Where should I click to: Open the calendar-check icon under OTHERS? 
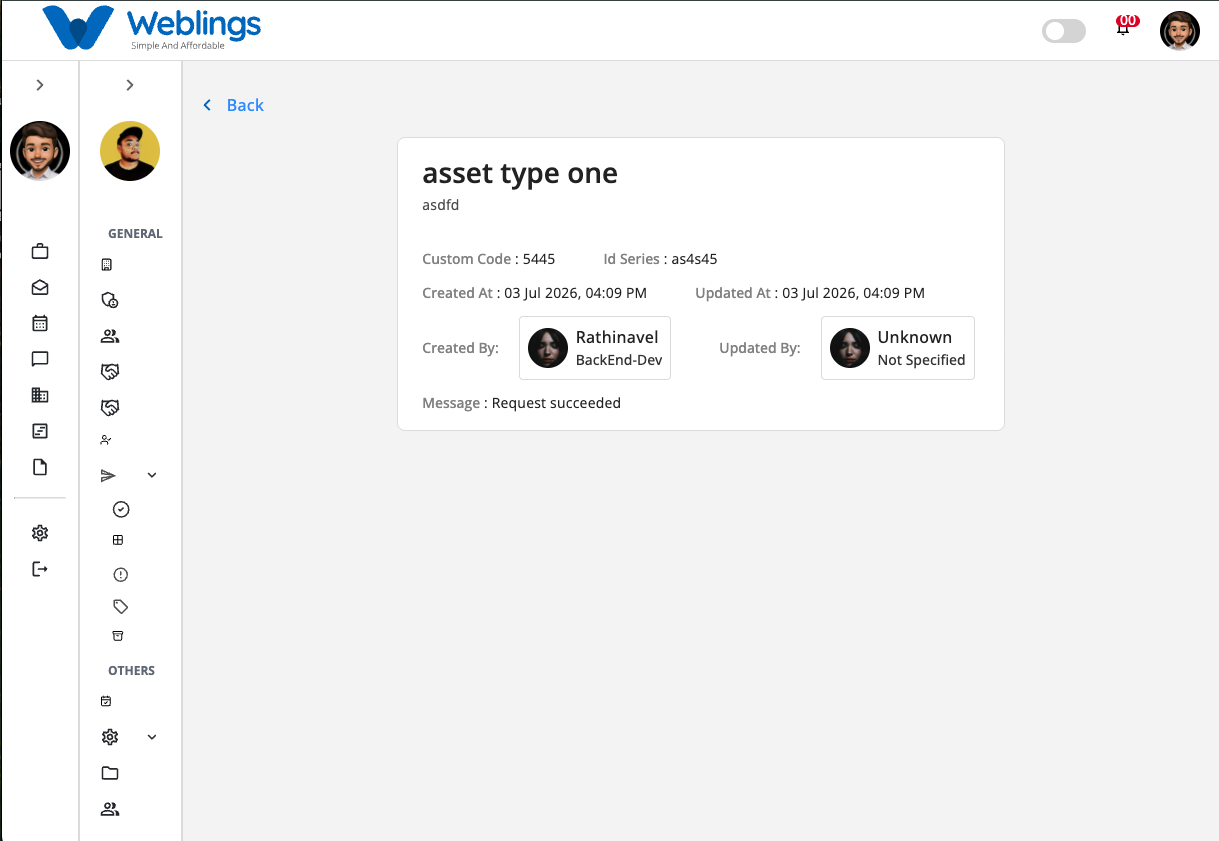pyautogui.click(x=106, y=702)
